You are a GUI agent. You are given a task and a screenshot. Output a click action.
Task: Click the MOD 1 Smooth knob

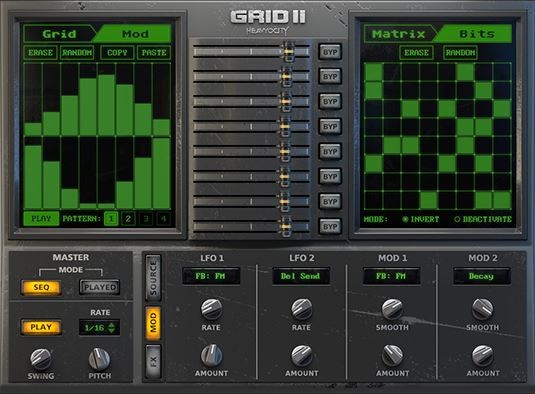click(392, 309)
